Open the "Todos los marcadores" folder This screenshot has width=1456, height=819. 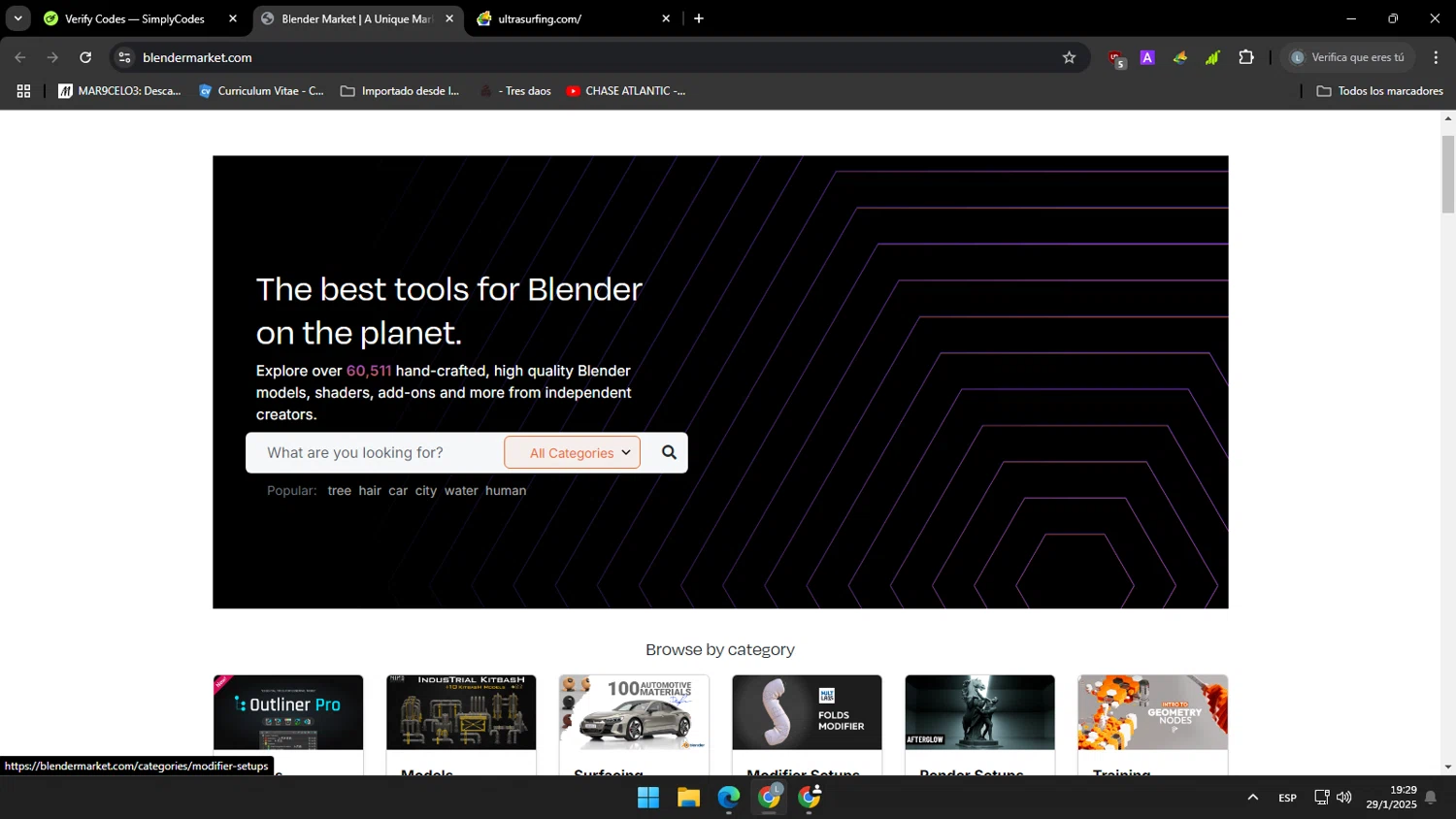[1379, 91]
